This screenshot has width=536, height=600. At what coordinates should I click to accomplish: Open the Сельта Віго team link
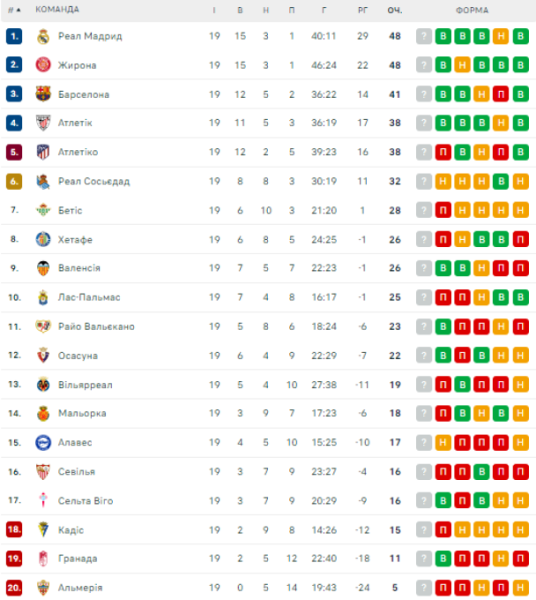point(86,501)
